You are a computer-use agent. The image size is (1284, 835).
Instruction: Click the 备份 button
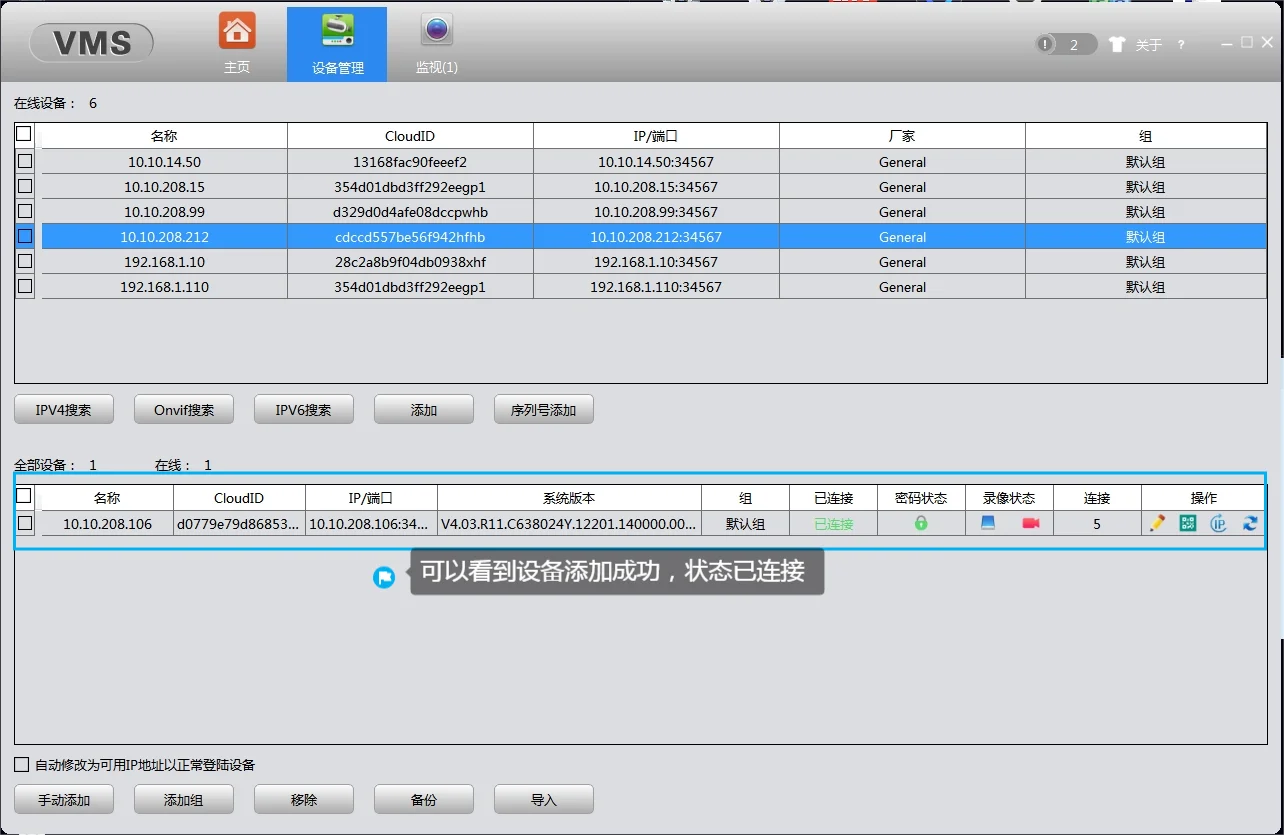click(x=424, y=800)
